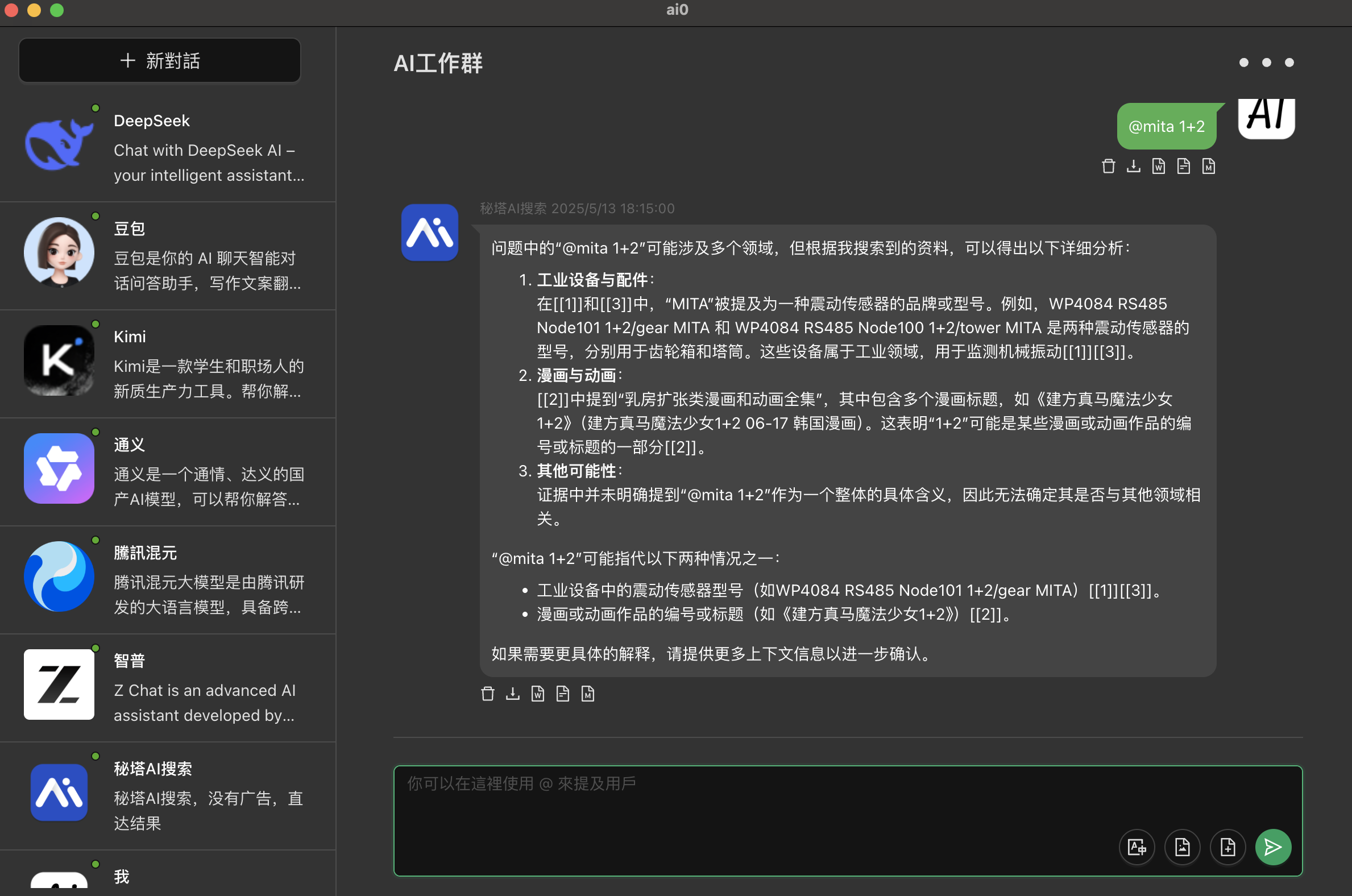Export the user message as Word file
Screen dimensions: 1352x896
pos(1158,166)
